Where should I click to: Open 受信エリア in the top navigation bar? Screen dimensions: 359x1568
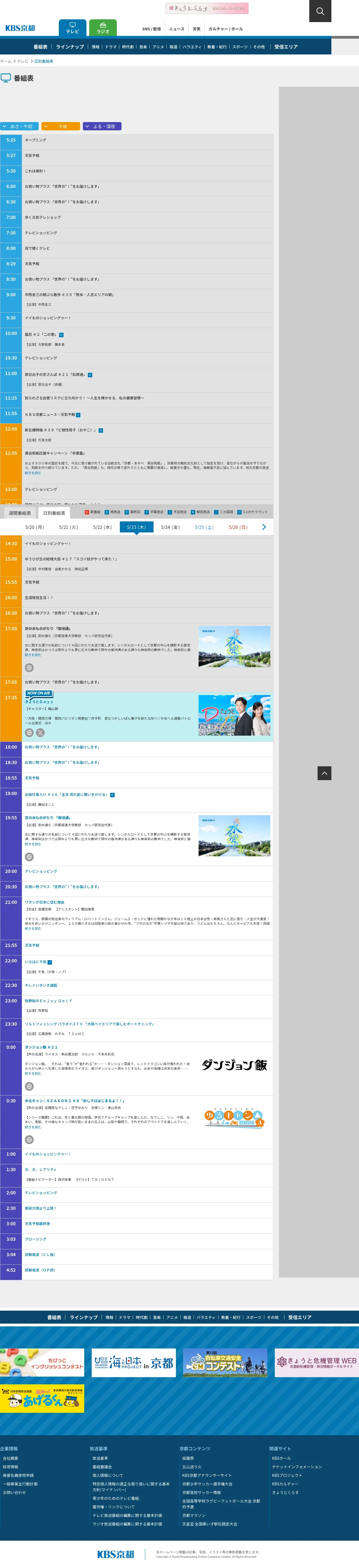tap(286, 47)
